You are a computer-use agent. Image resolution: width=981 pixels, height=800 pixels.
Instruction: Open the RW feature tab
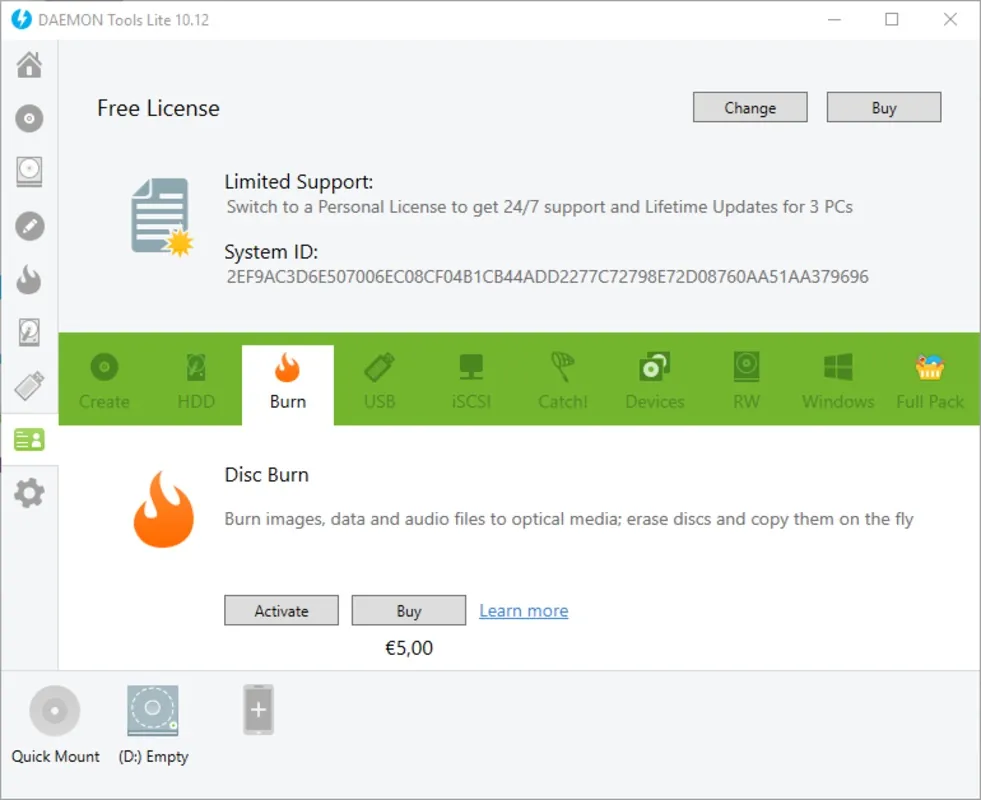click(x=746, y=380)
